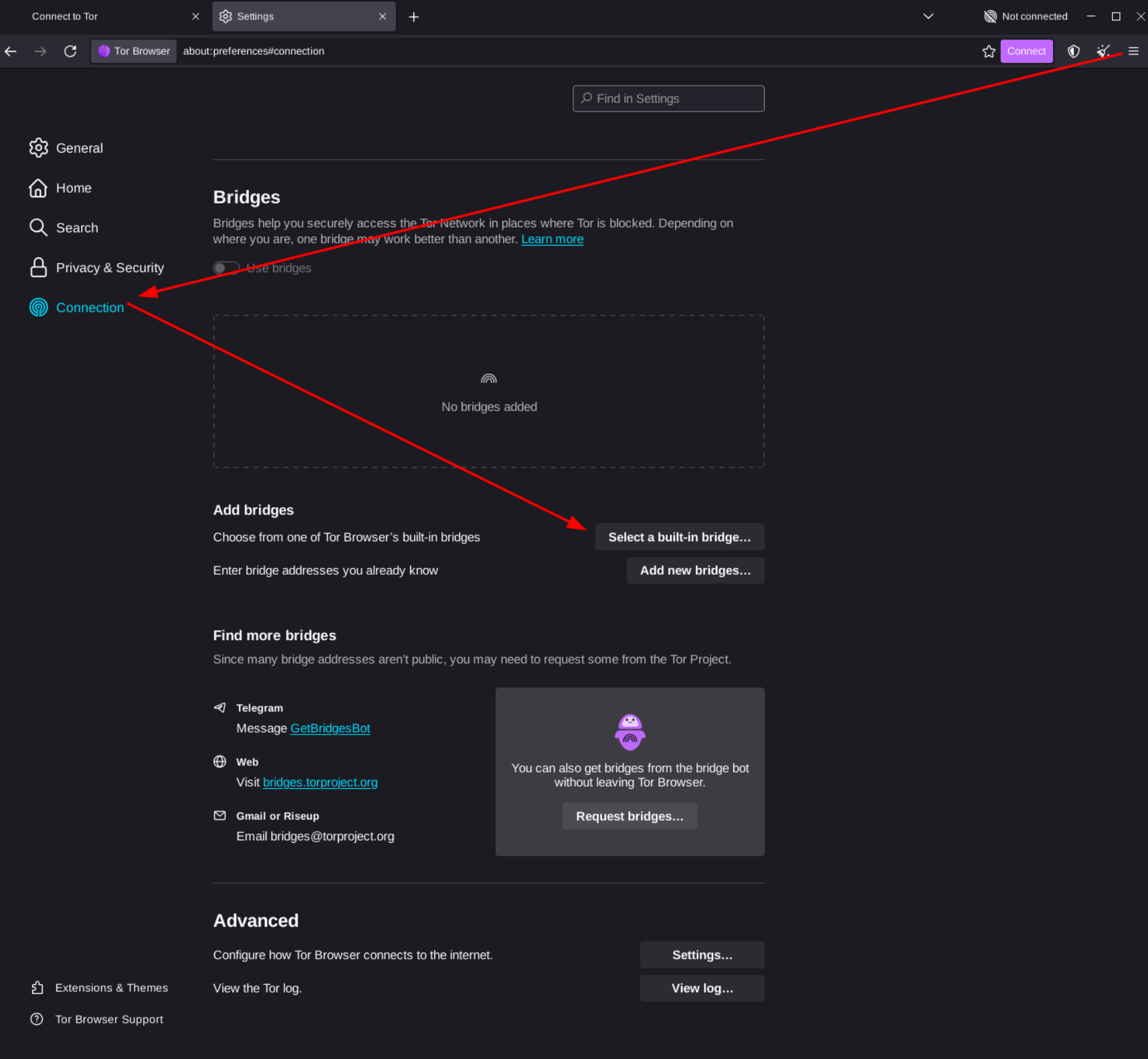The image size is (1148, 1059).
Task: Reload the current page
Action: (70, 51)
